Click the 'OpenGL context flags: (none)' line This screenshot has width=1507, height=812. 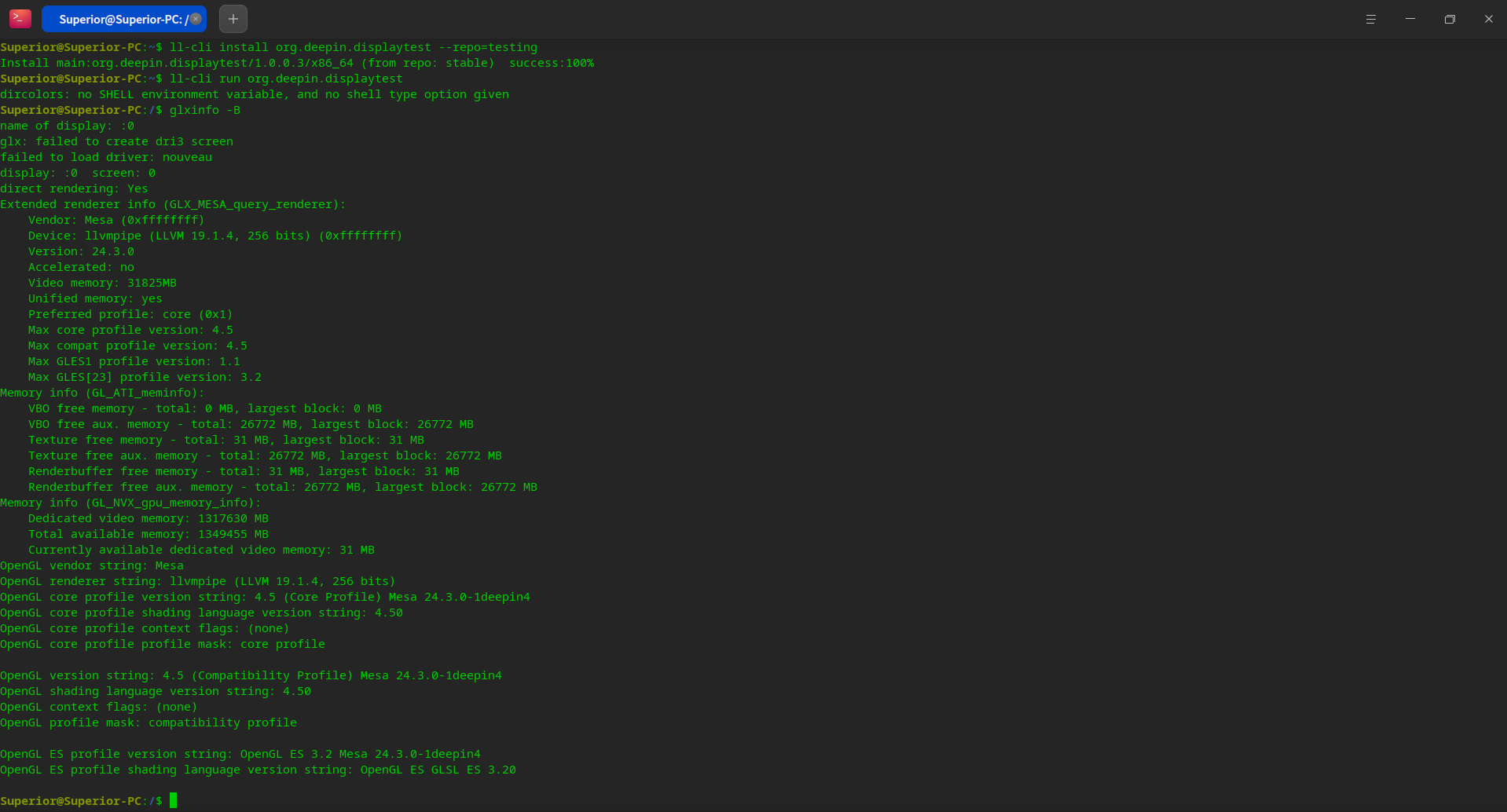click(99, 707)
